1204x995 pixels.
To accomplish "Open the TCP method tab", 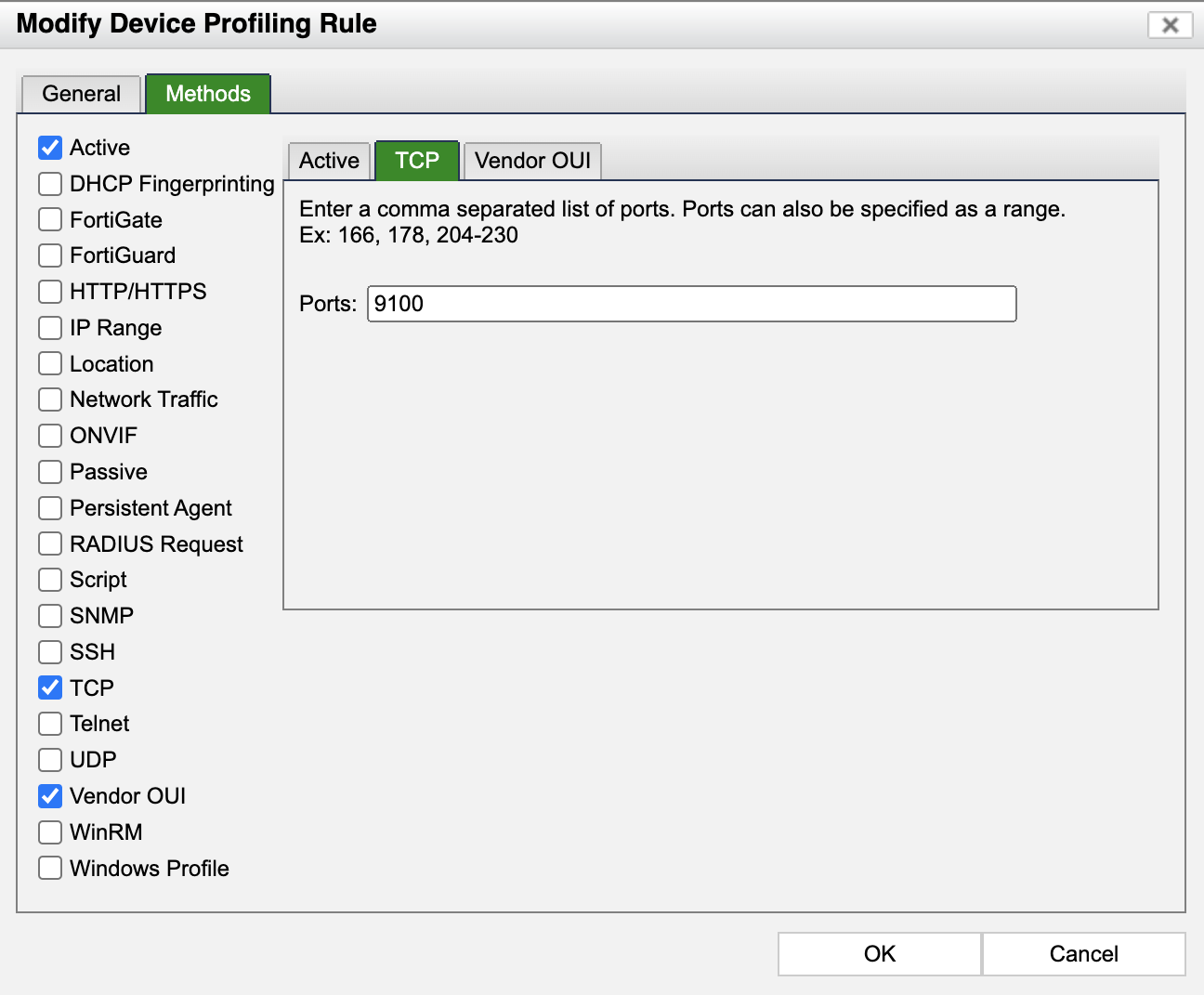I will click(415, 160).
